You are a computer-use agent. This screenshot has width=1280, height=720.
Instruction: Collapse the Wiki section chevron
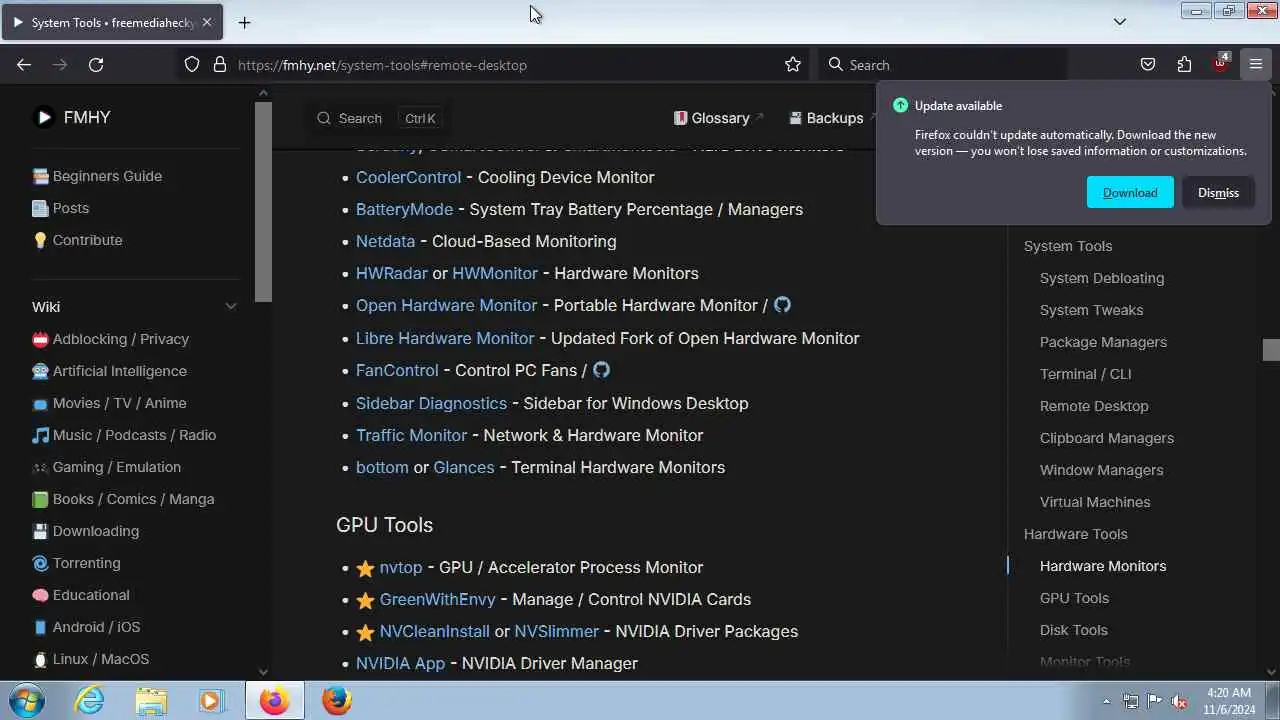(x=231, y=307)
